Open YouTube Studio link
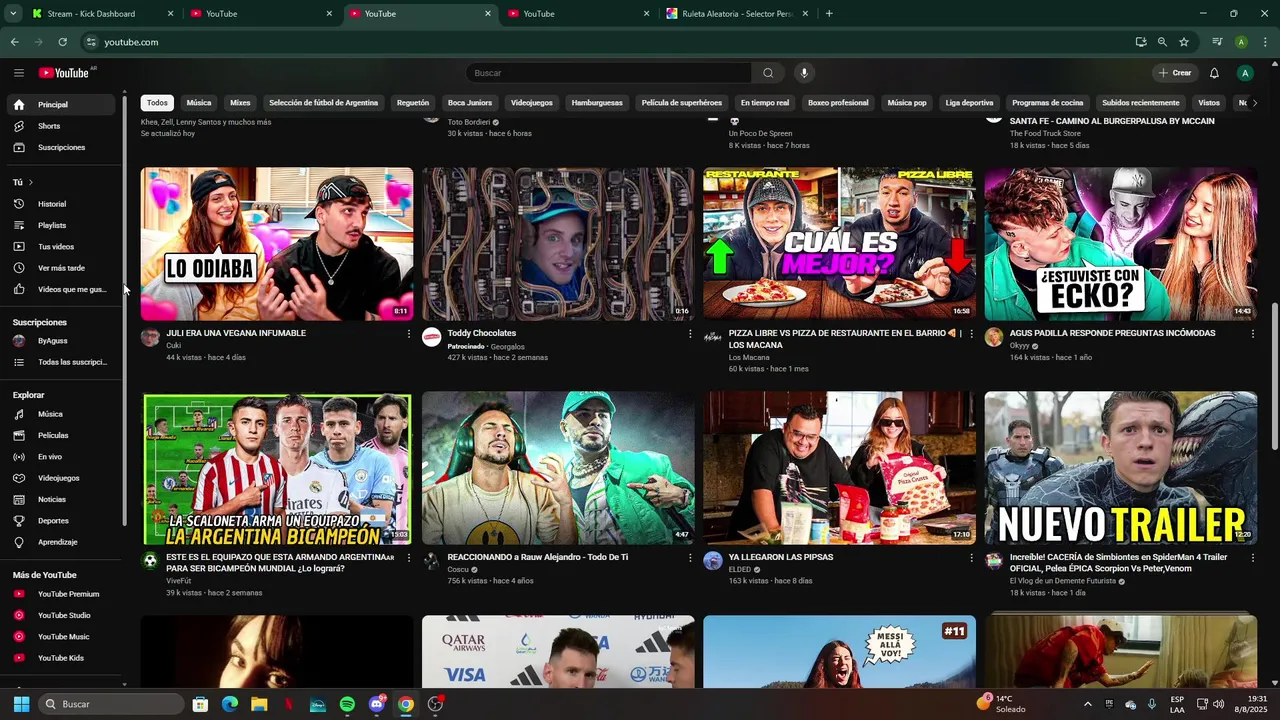This screenshot has width=1280, height=720. (62, 615)
